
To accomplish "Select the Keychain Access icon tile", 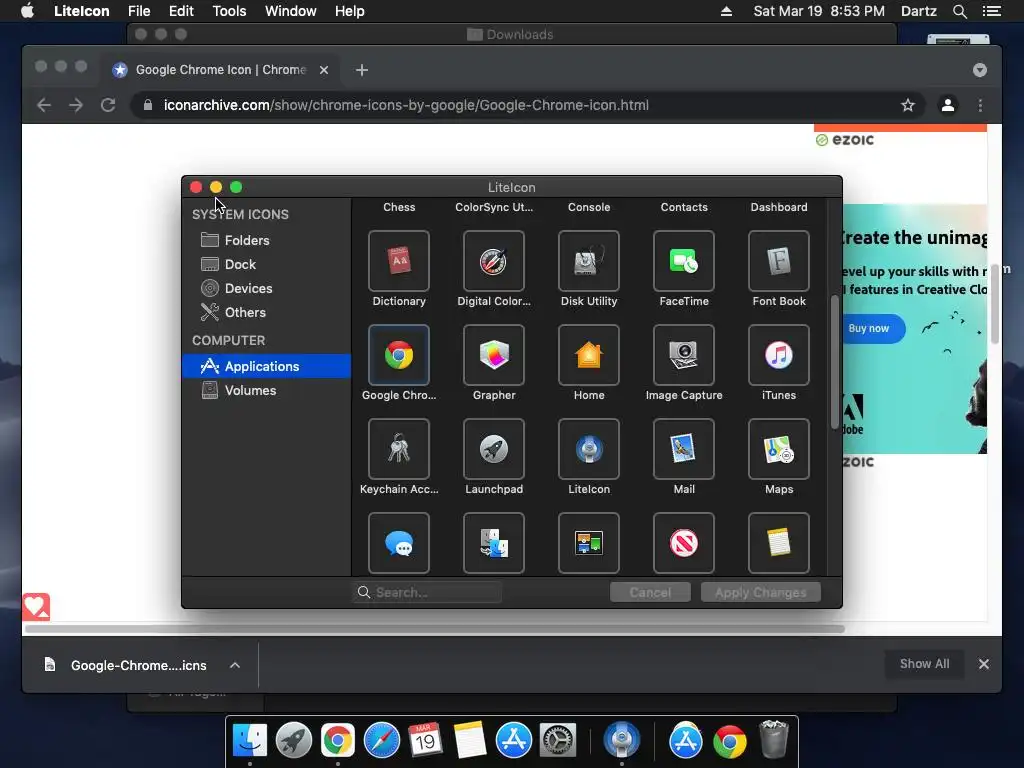I will click(398, 449).
